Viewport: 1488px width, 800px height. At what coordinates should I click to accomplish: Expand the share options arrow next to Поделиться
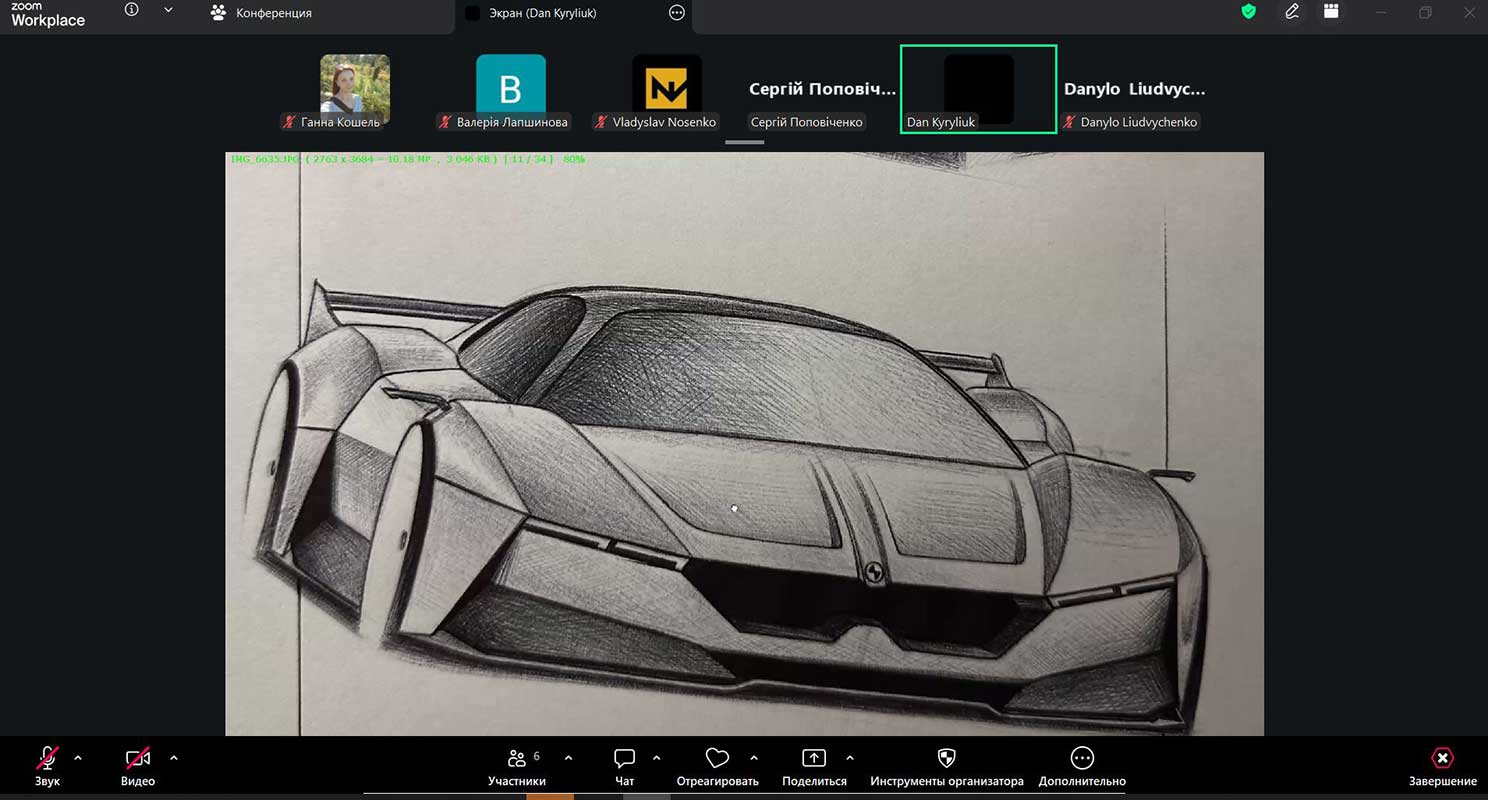click(850, 758)
